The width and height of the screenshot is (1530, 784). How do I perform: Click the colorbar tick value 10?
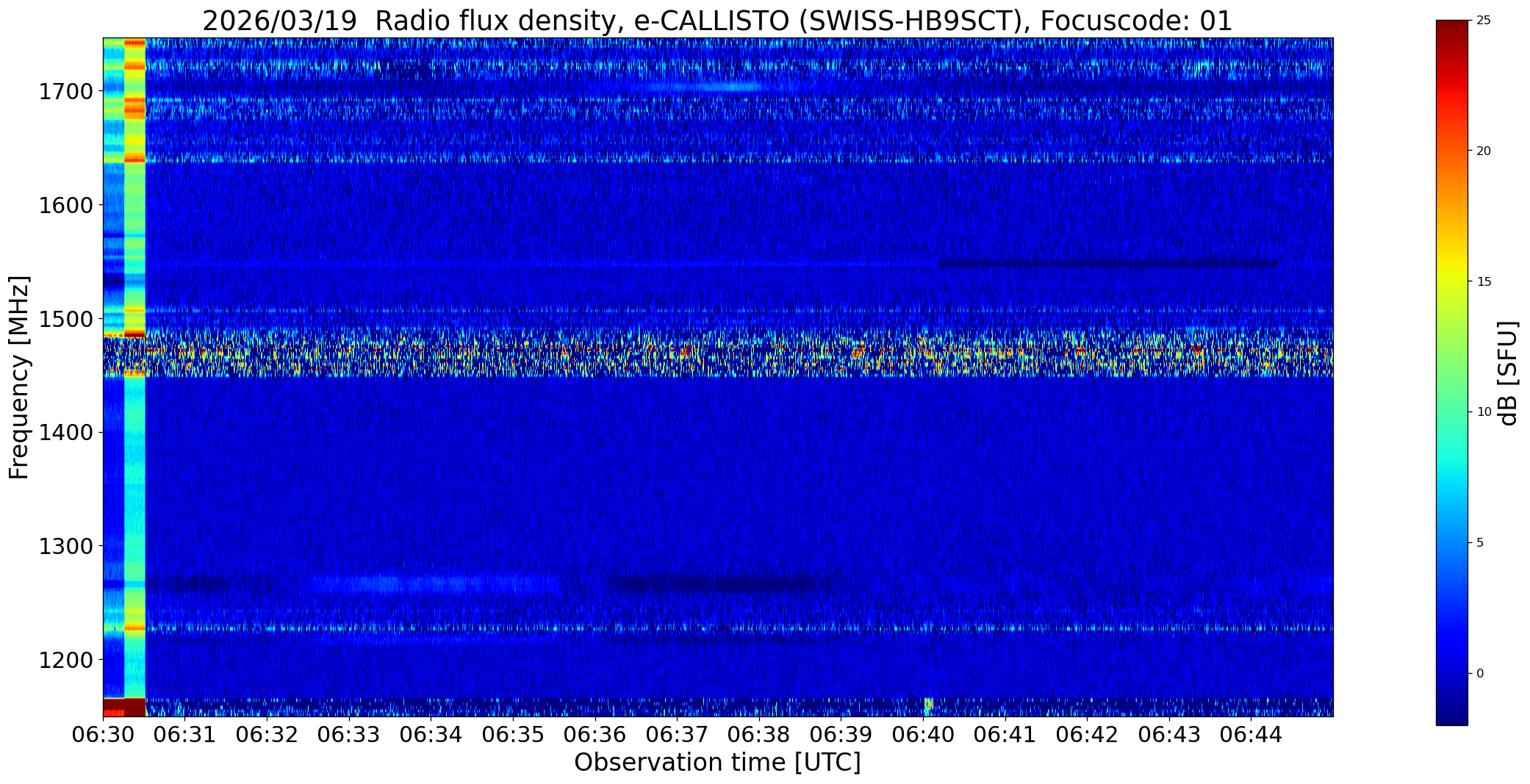pos(1484,412)
